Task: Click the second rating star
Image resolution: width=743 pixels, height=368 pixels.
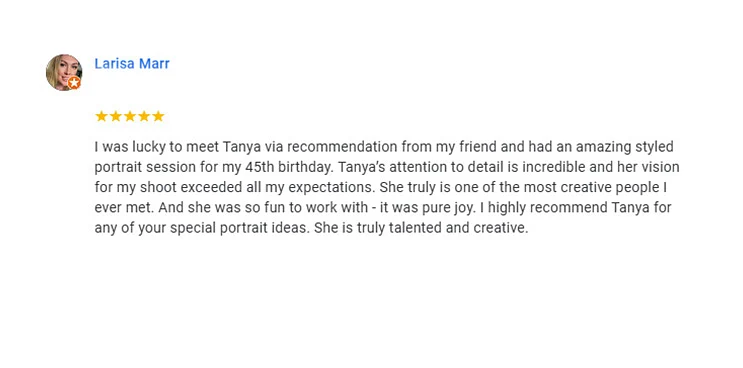Action: click(x=116, y=116)
